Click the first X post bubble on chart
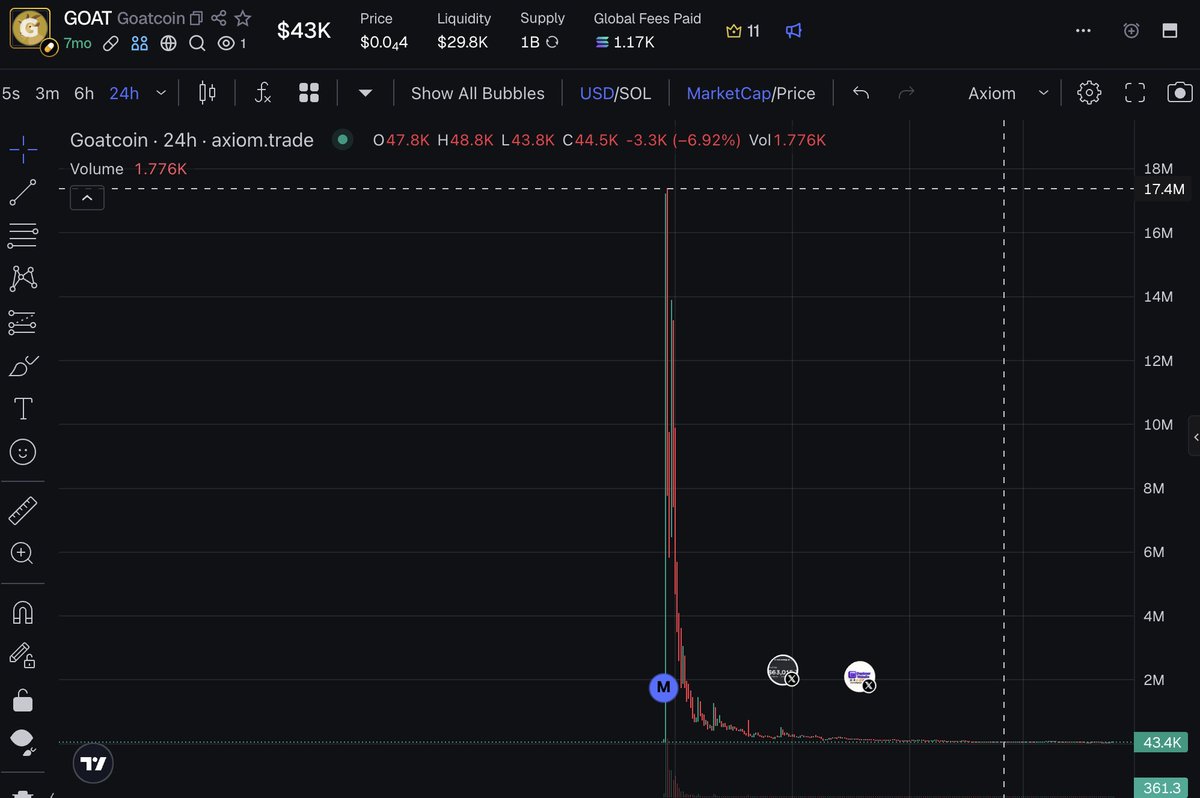Viewport: 1200px width, 798px height. click(783, 670)
